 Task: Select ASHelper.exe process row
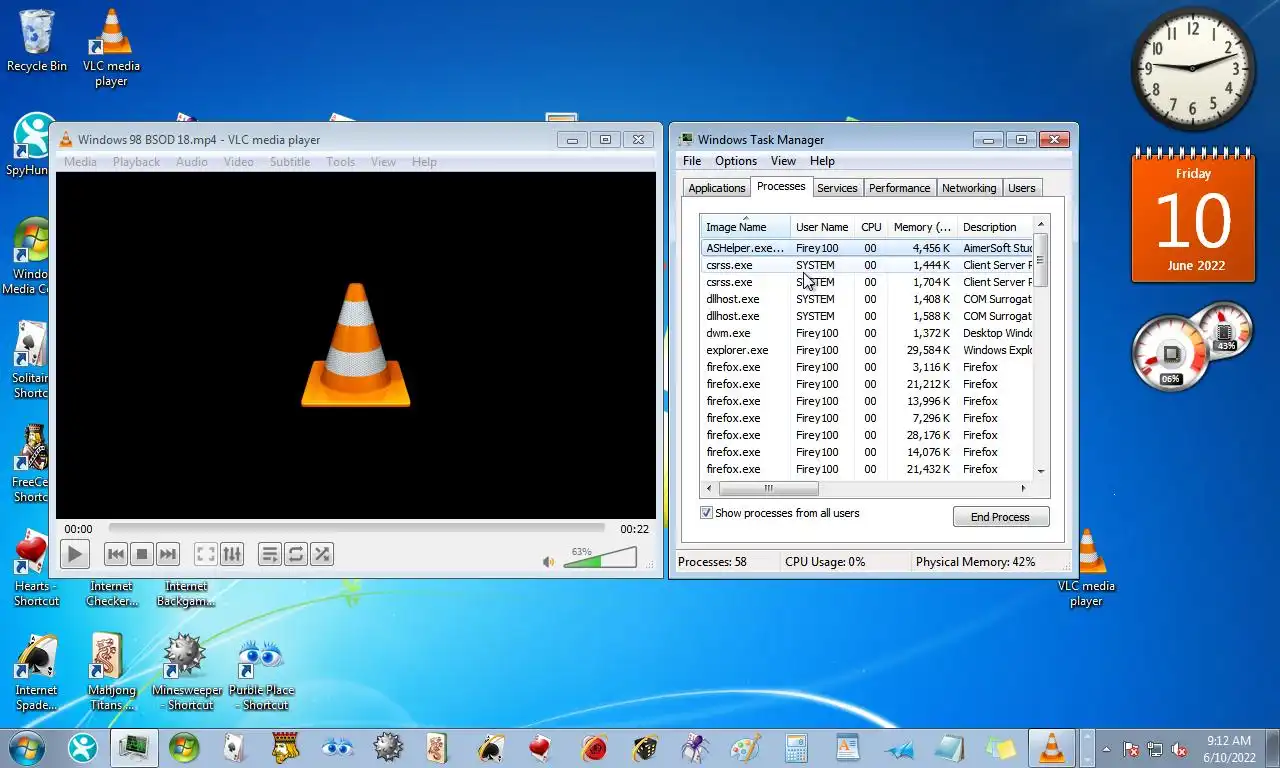pos(868,248)
